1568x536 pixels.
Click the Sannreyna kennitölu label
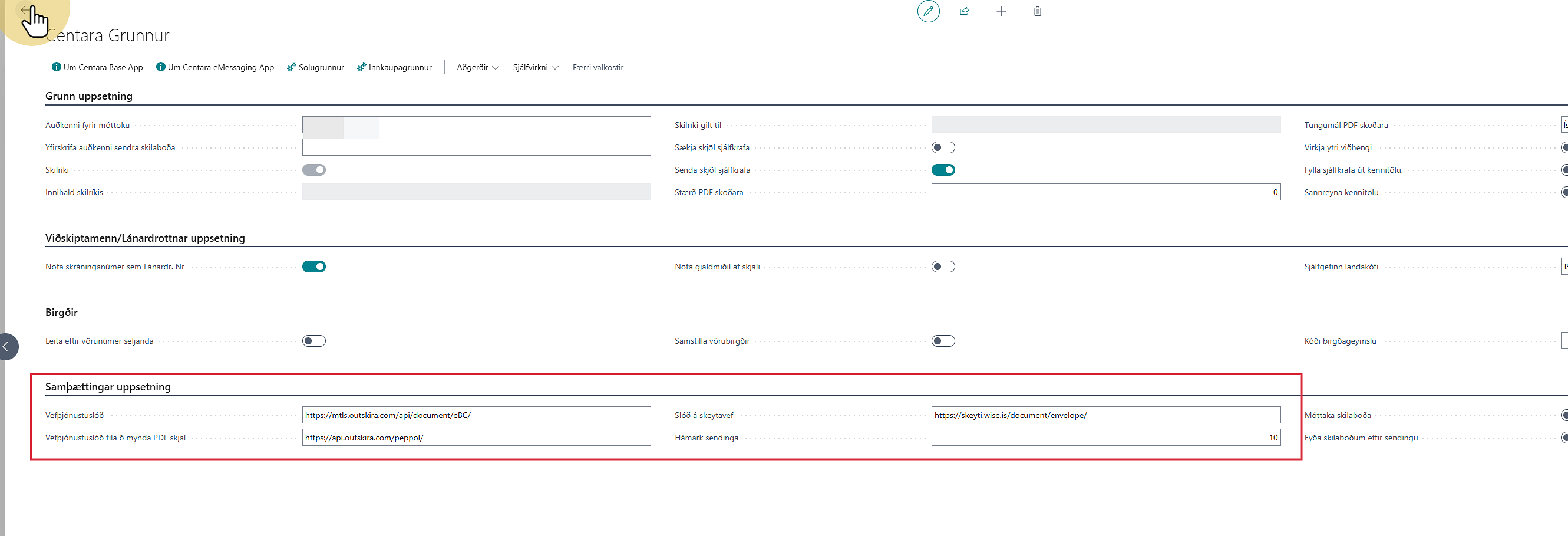point(1341,192)
